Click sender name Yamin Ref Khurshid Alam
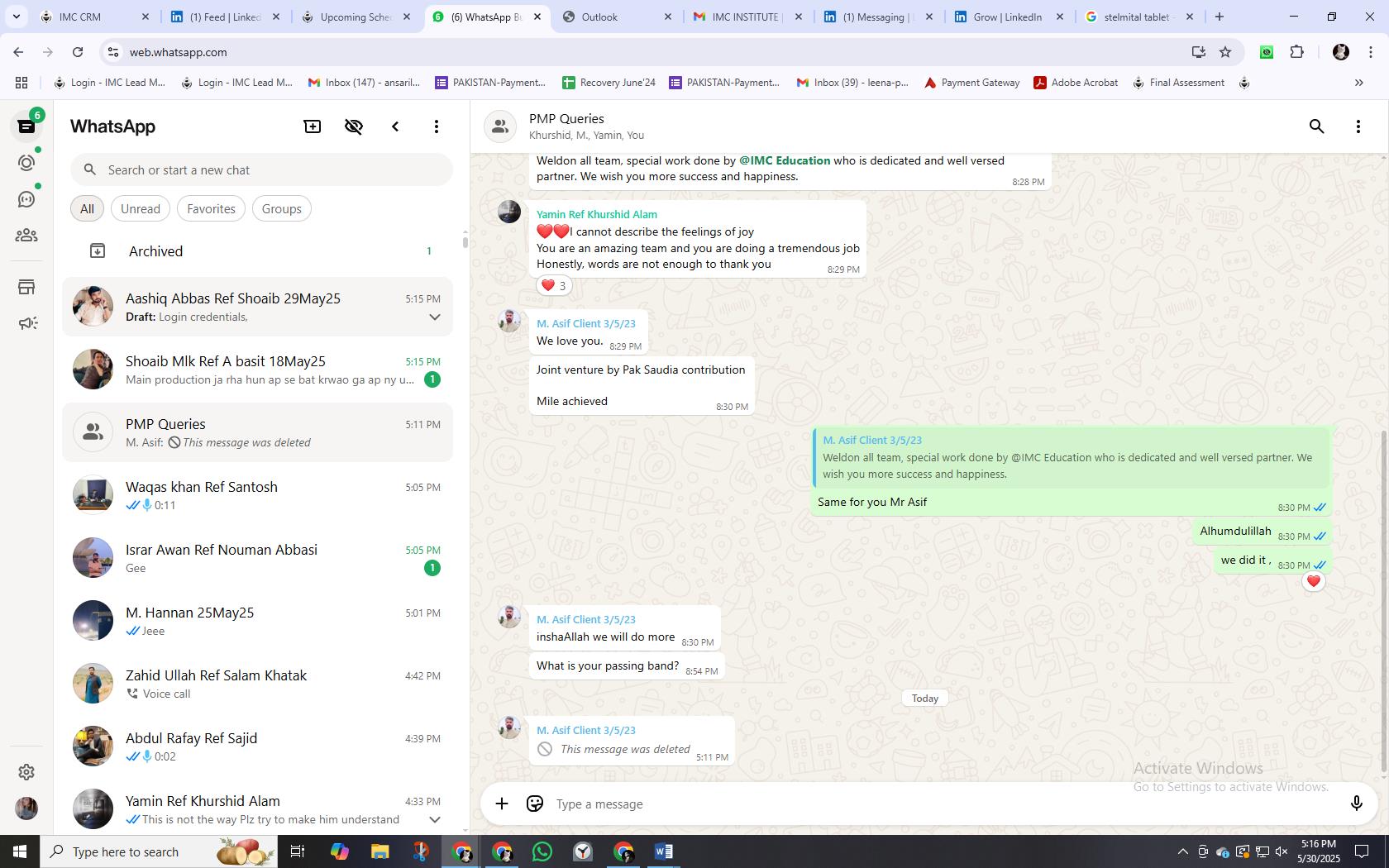Viewport: 1389px width, 868px height. (x=597, y=214)
